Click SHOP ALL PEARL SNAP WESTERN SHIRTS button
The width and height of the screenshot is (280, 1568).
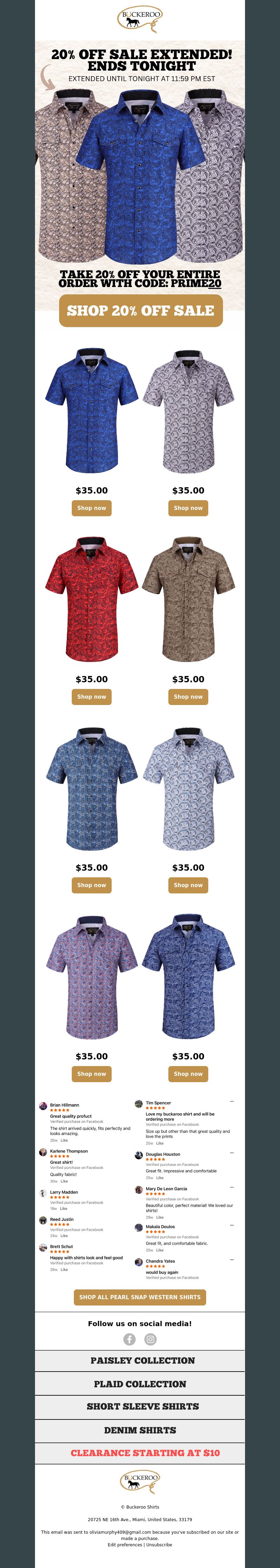(x=140, y=1297)
